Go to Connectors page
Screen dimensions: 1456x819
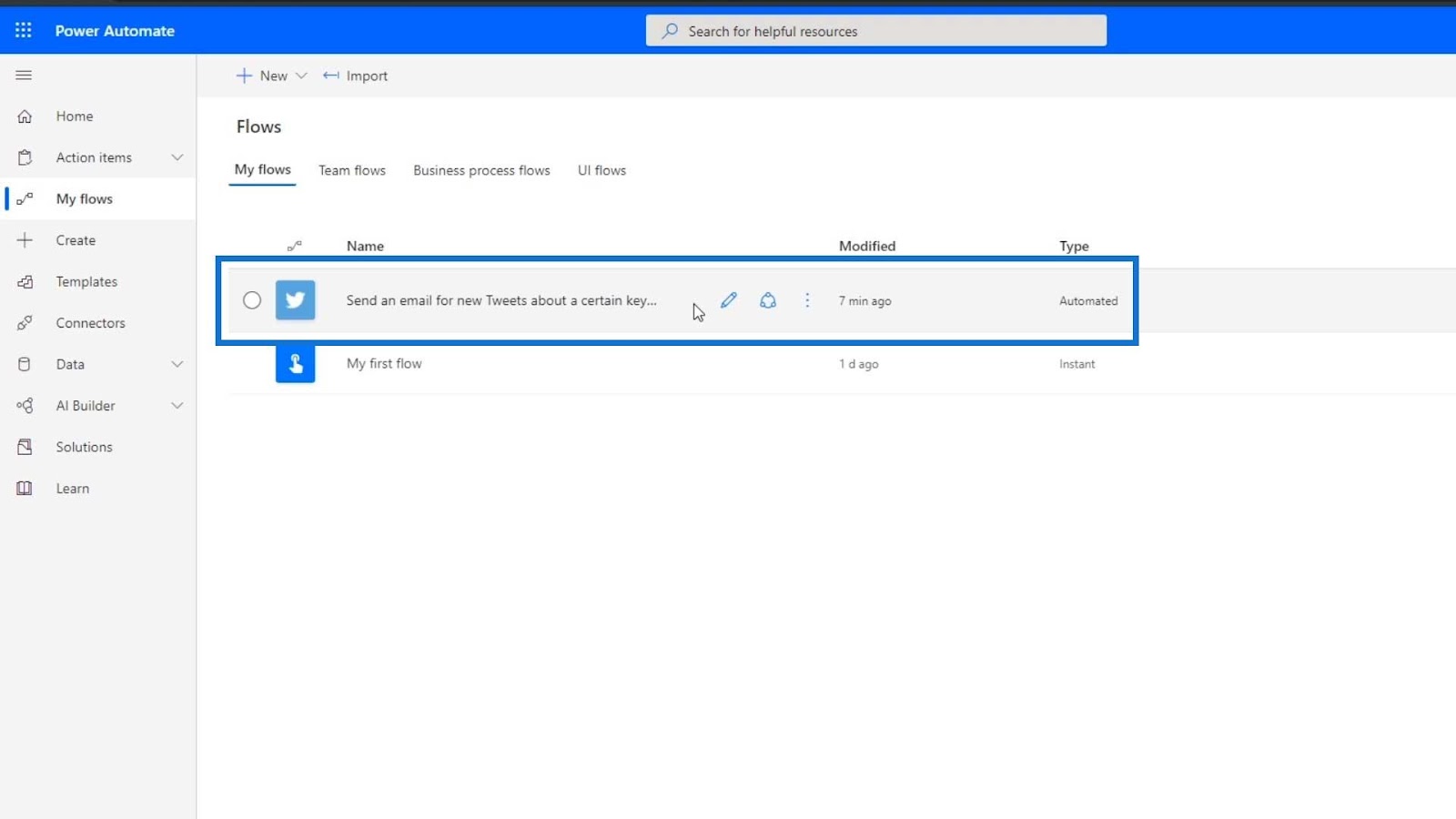coord(98,323)
